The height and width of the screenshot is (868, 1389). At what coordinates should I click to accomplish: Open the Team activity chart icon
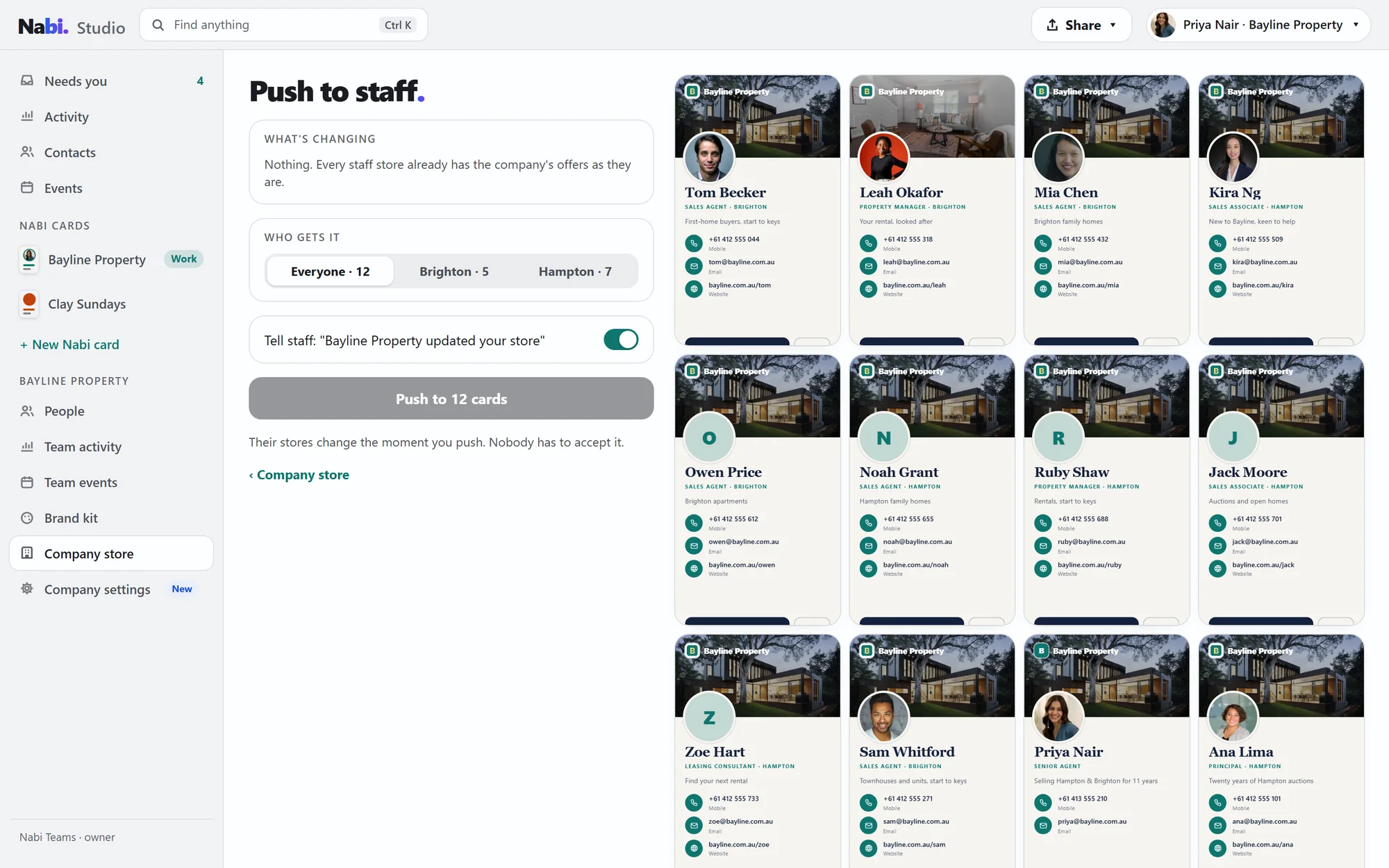tap(27, 446)
